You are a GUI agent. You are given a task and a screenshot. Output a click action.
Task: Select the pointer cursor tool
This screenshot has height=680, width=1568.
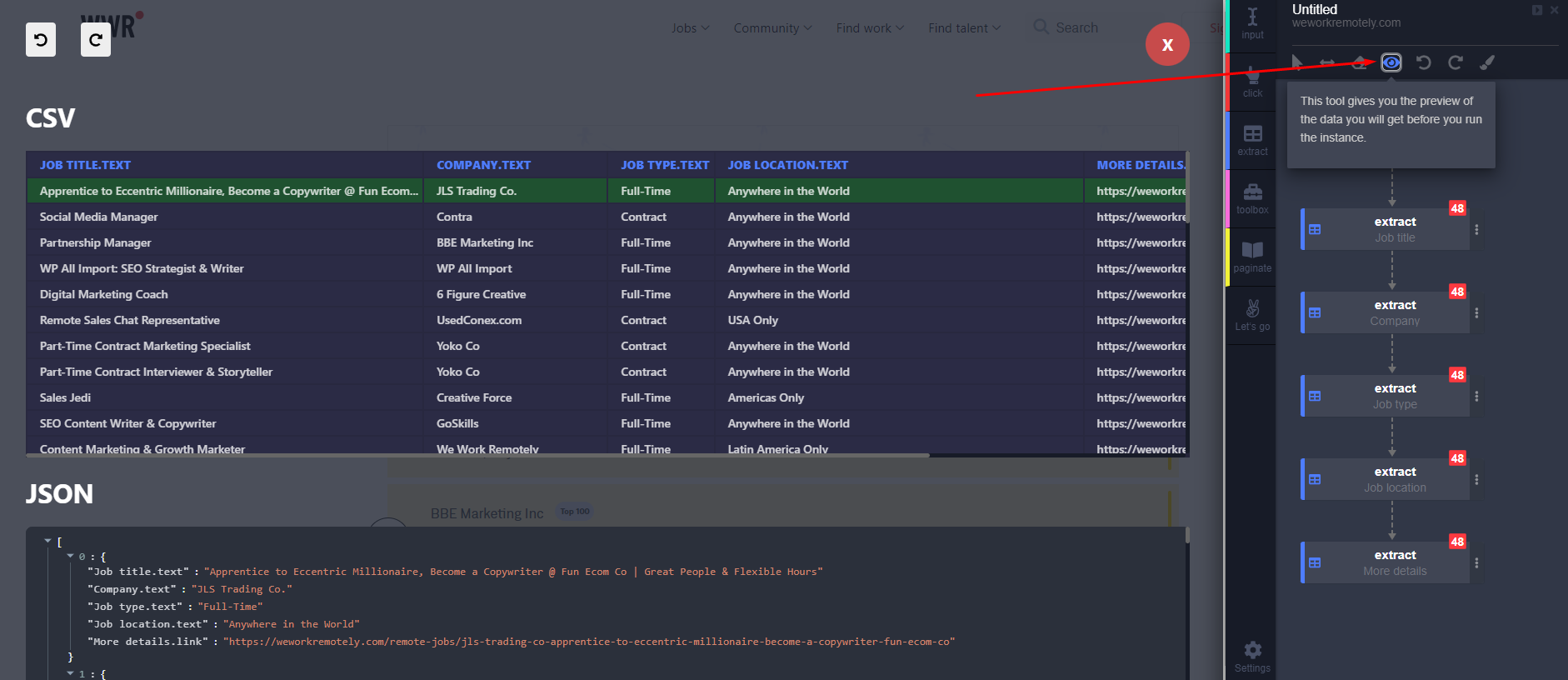1296,62
